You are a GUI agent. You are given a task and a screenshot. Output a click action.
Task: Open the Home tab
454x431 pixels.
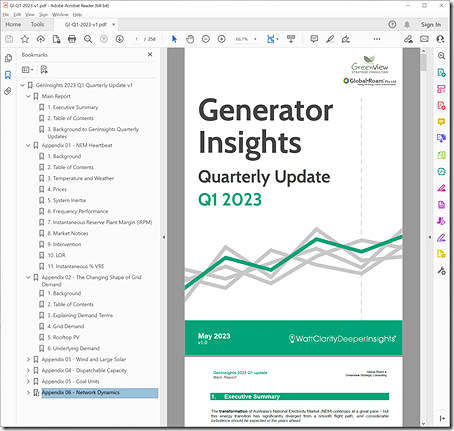pos(13,24)
